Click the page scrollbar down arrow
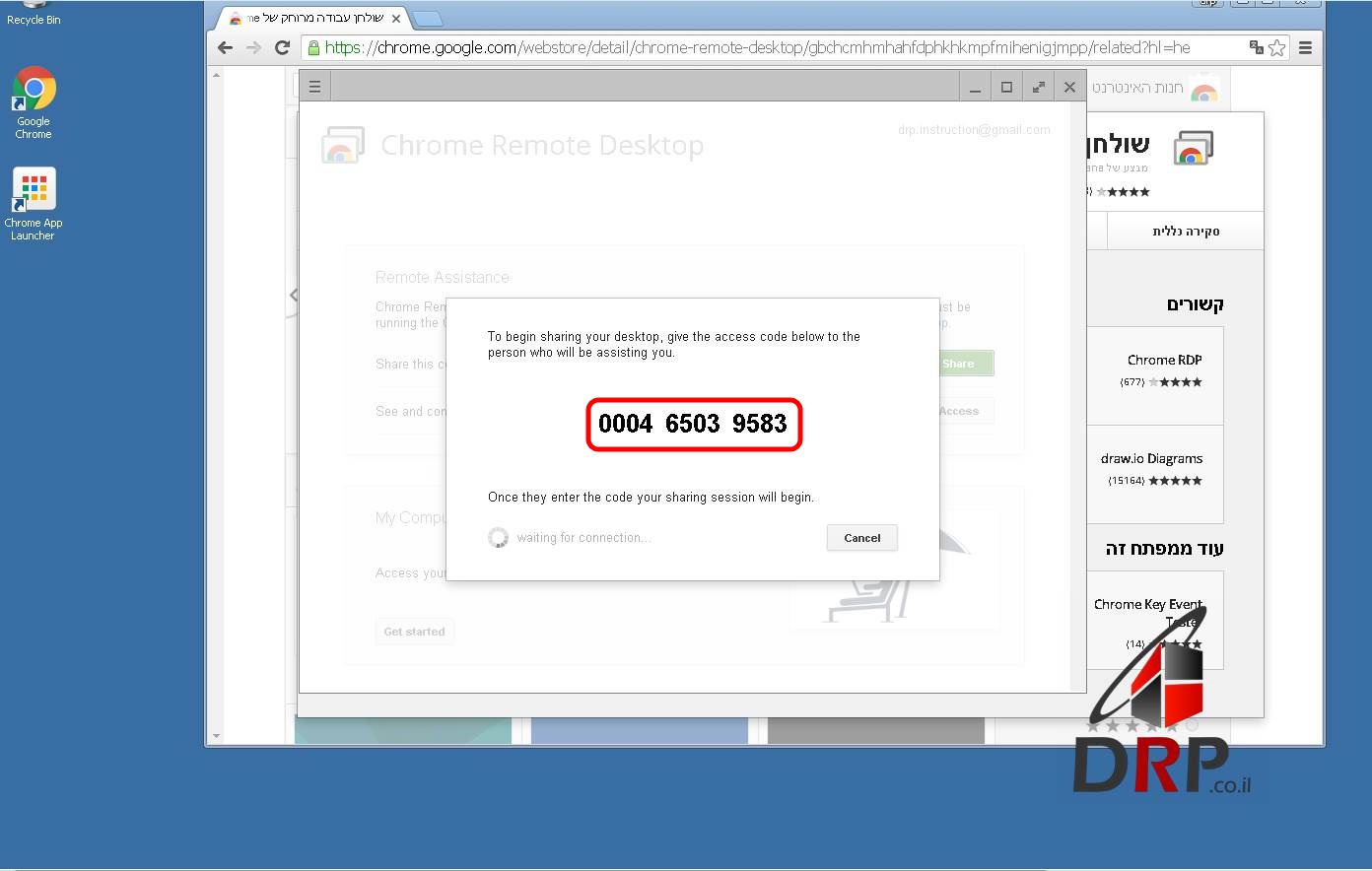This screenshot has height=871, width=1372. 216,736
